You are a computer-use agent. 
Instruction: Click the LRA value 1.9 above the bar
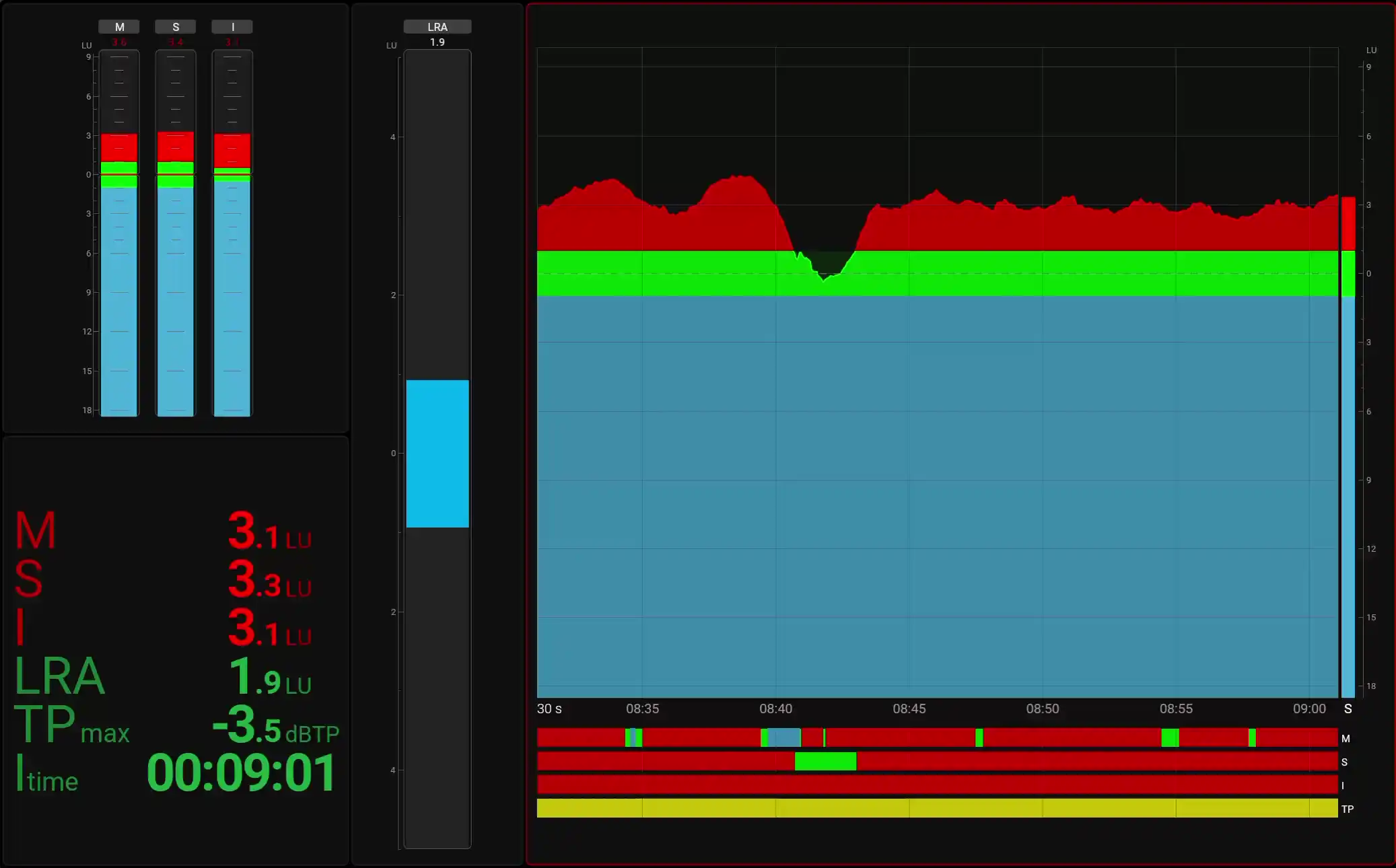438,42
